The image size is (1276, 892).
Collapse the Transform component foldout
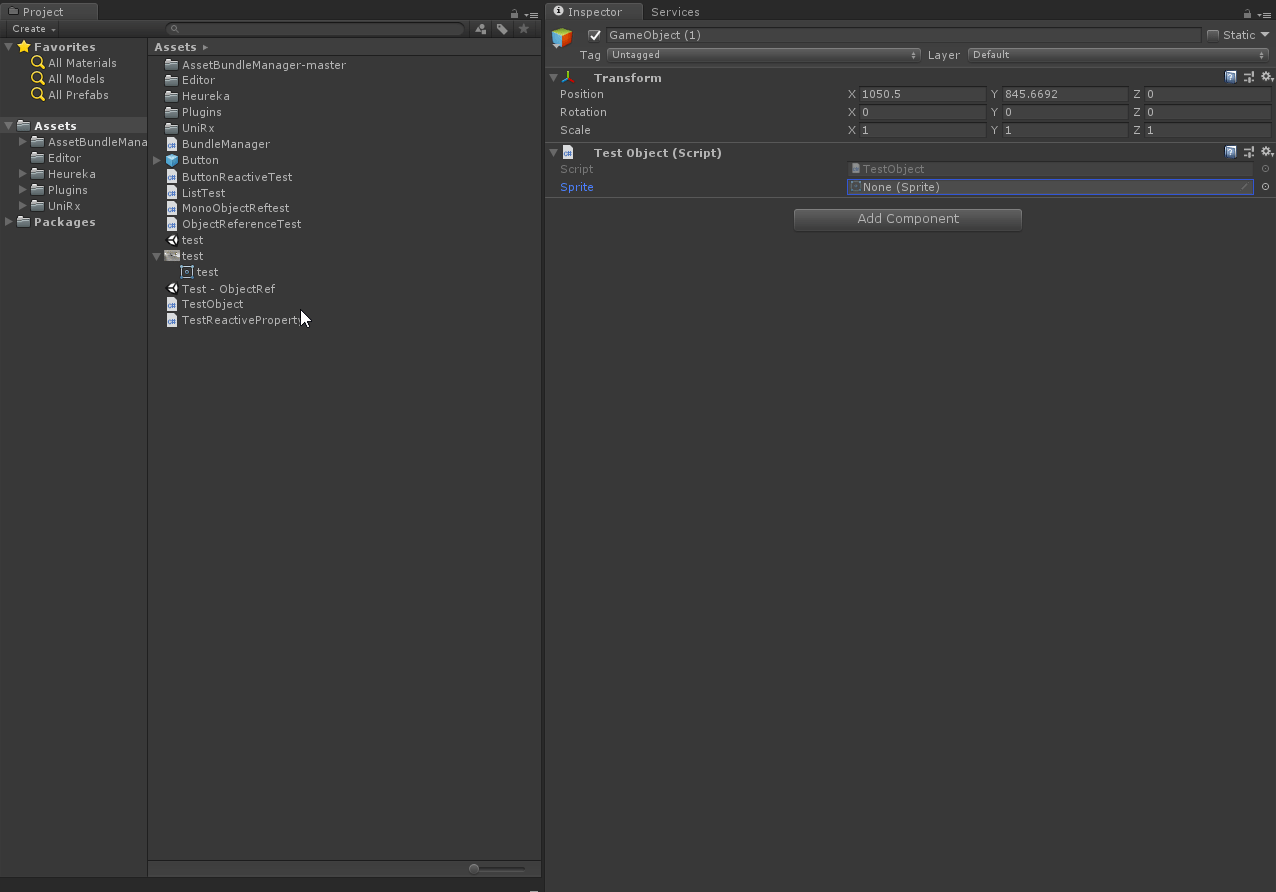tap(553, 77)
